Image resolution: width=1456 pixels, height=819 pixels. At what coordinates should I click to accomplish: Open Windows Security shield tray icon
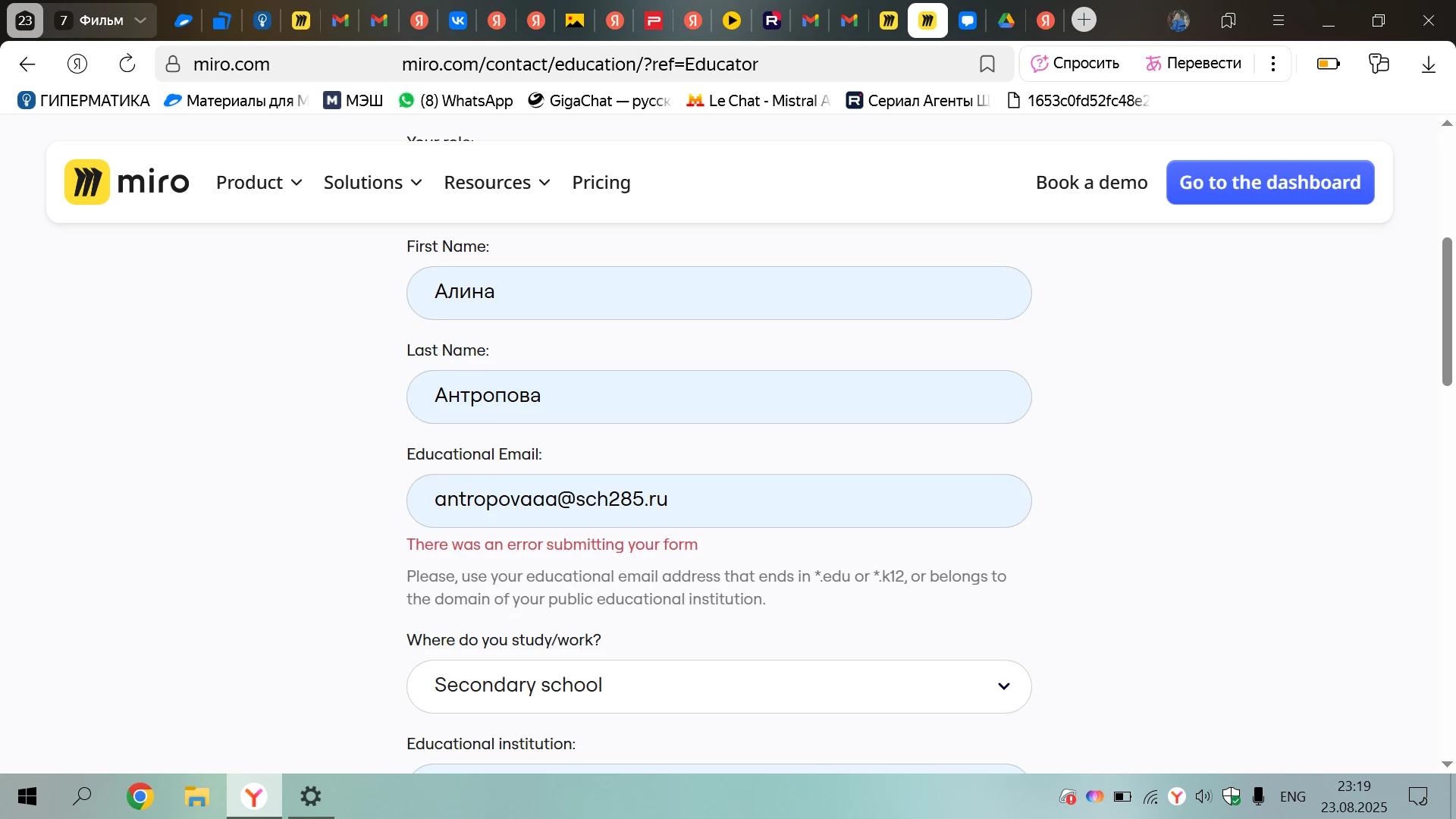[1232, 797]
